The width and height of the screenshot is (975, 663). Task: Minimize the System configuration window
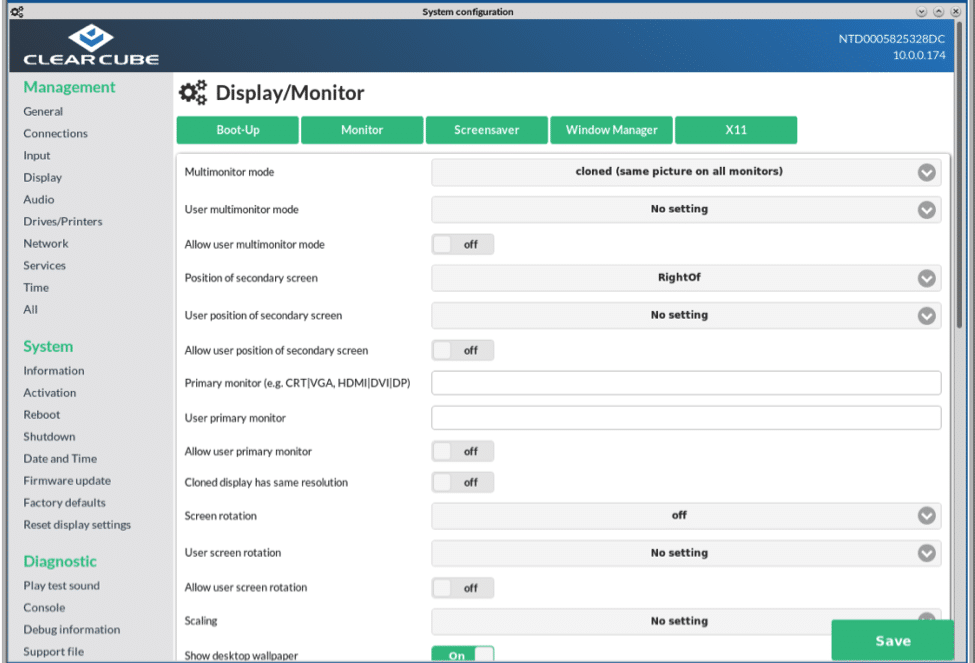point(922,11)
